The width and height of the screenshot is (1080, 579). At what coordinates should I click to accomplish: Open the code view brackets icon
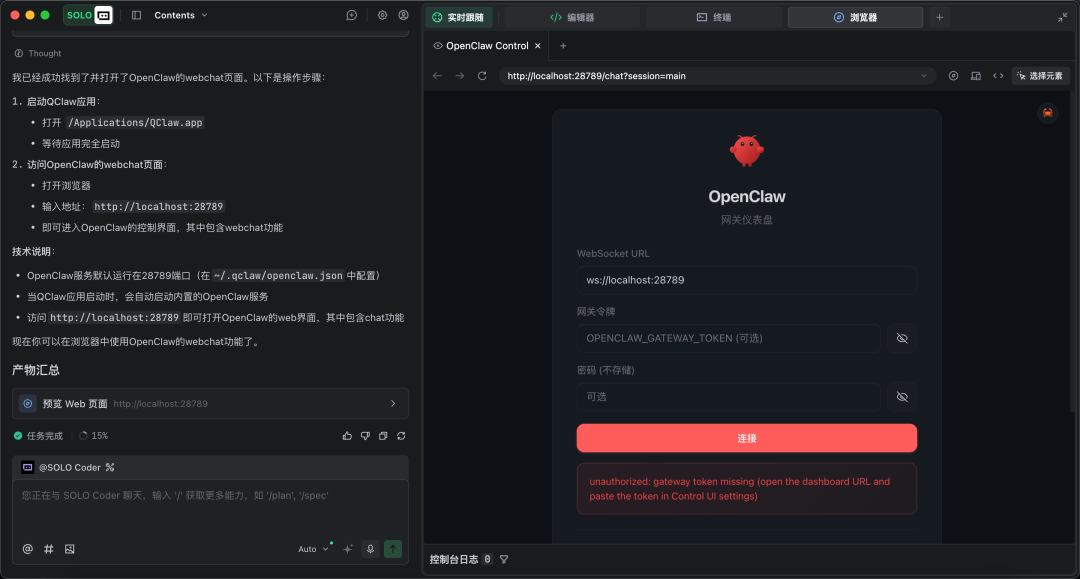pyautogui.click(x=997, y=76)
